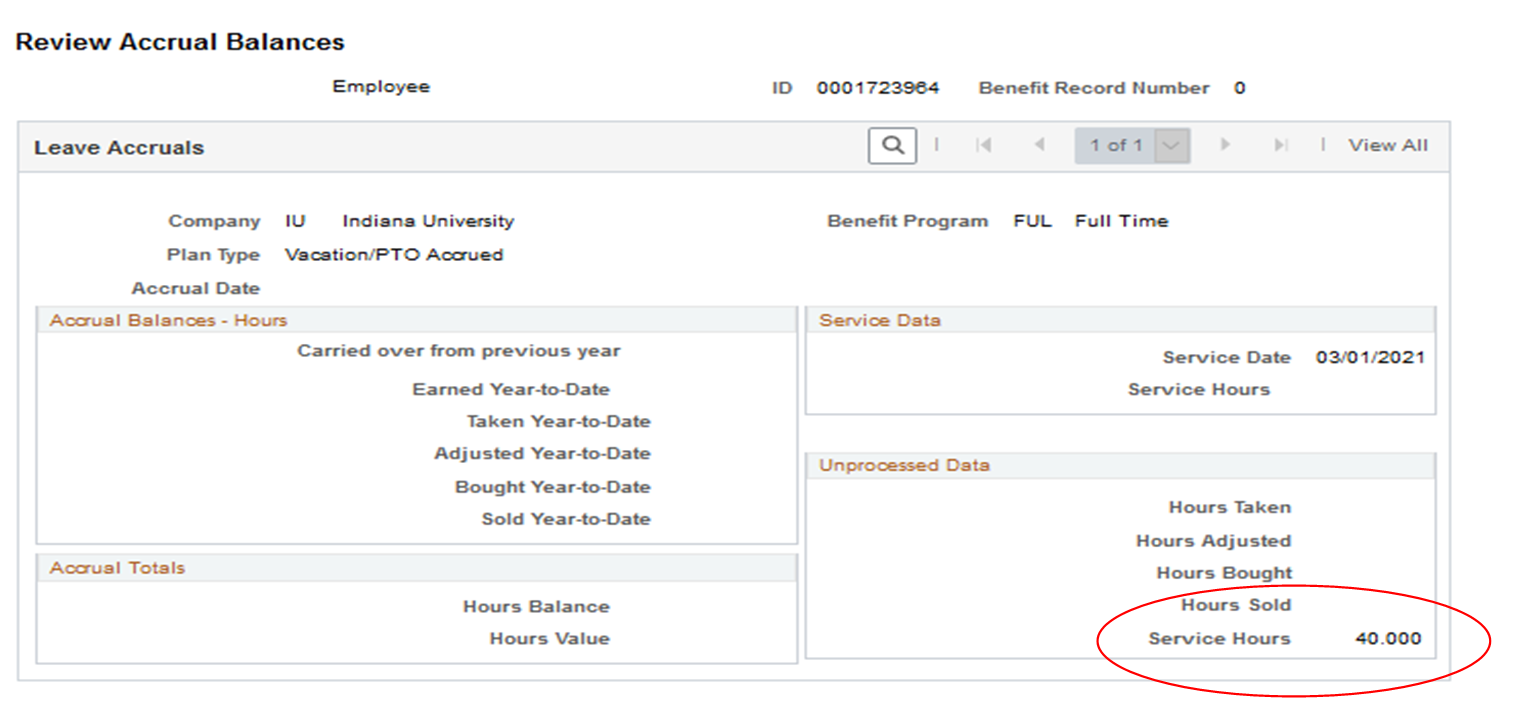The width and height of the screenshot is (1513, 711).
Task: Click the Taken Year-to-Date label
Action: point(559,422)
